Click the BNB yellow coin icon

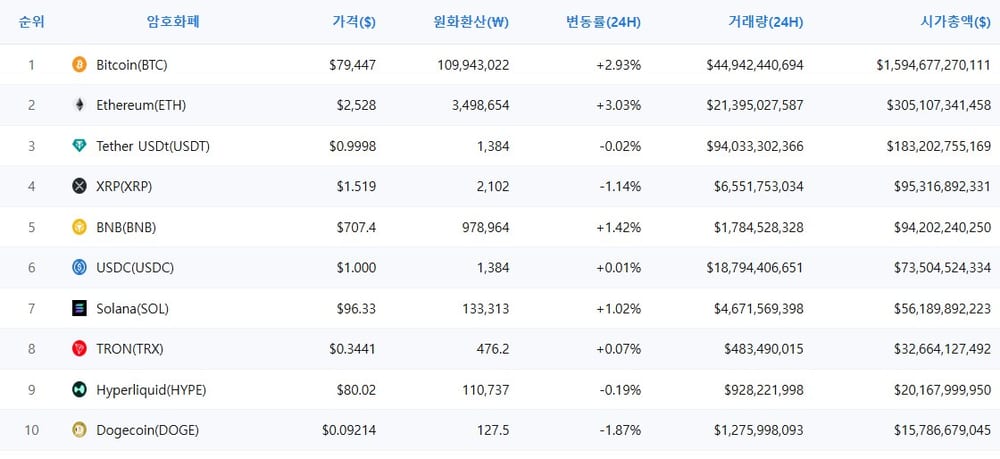(x=79, y=227)
